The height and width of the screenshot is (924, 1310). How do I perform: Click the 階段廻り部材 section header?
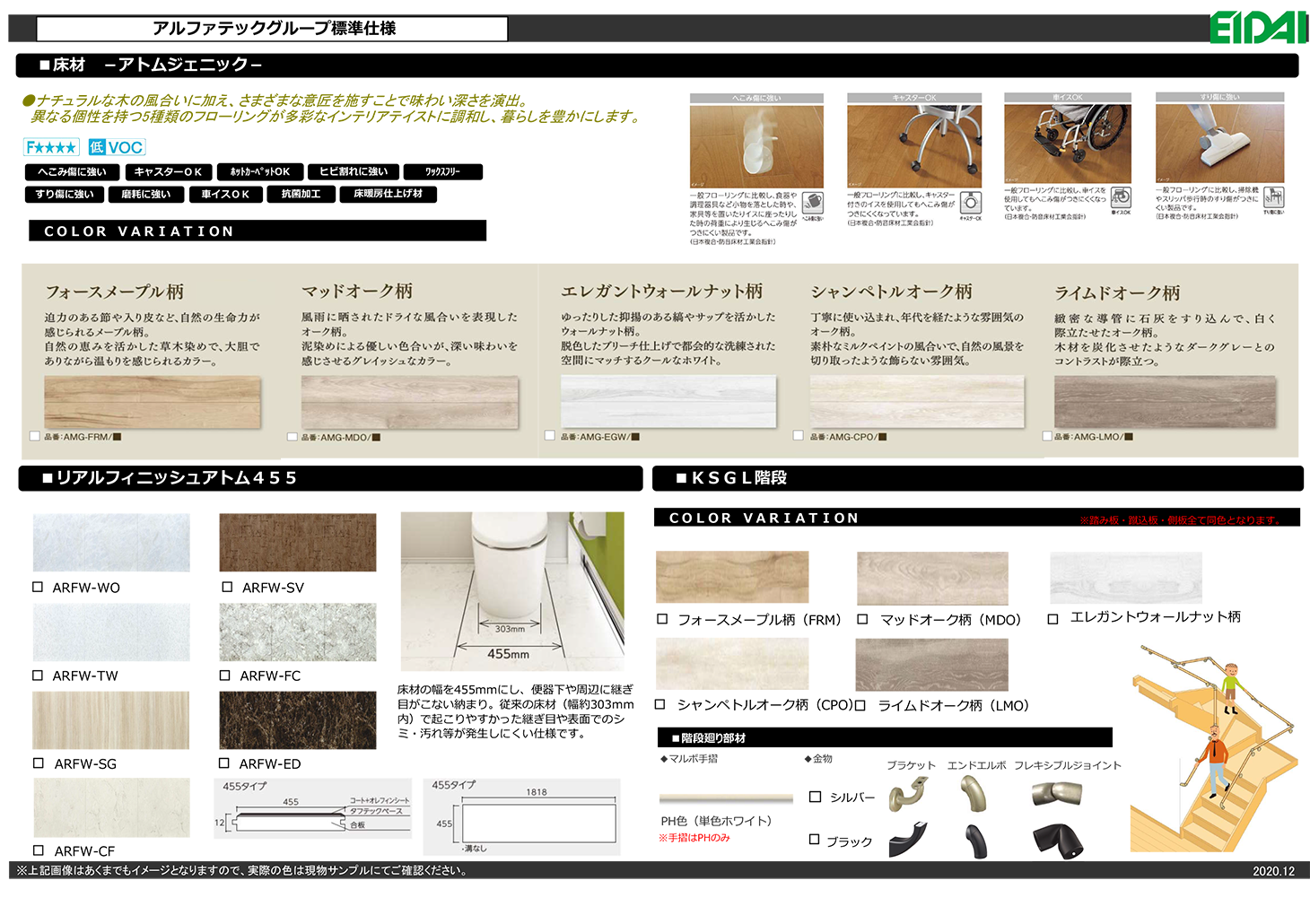885,737
